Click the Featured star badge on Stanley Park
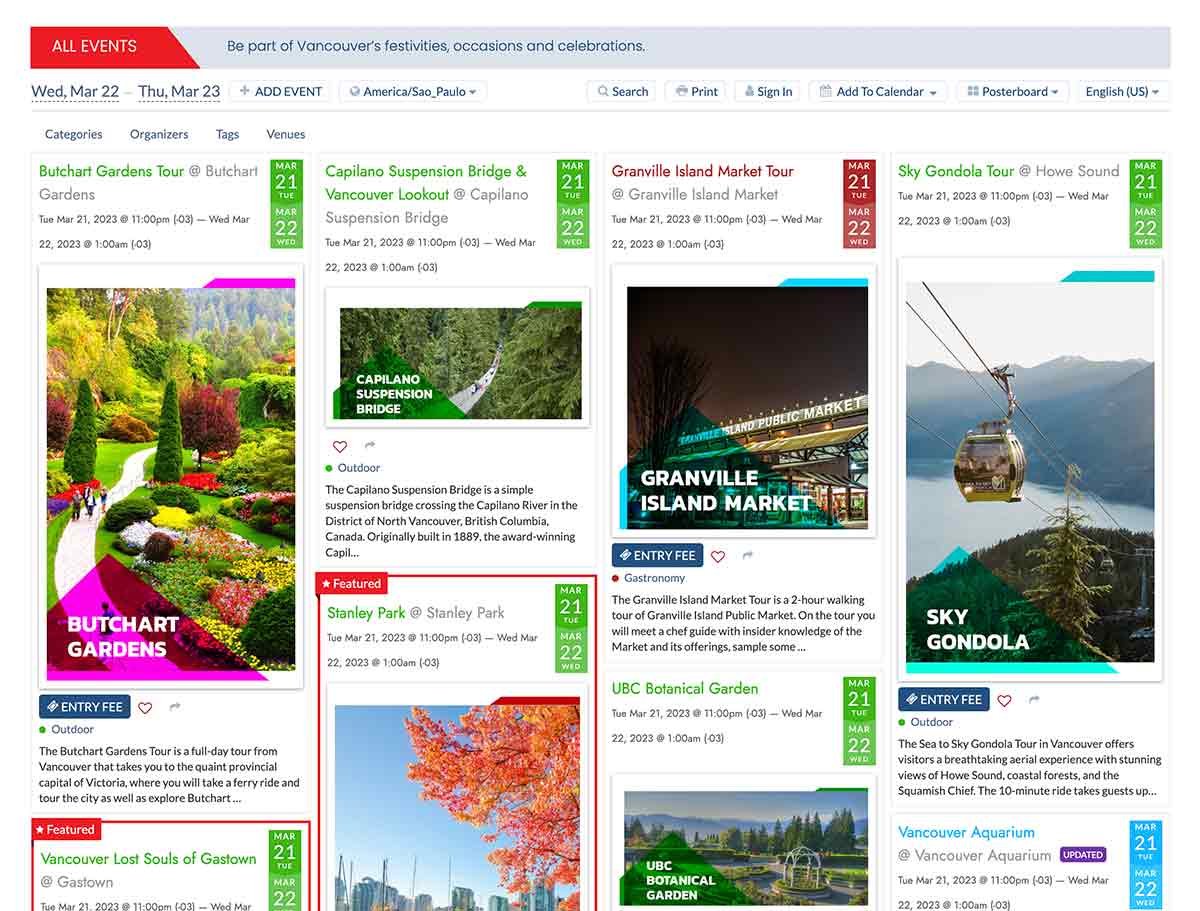Screen dimensions: 1200x911 point(351,583)
